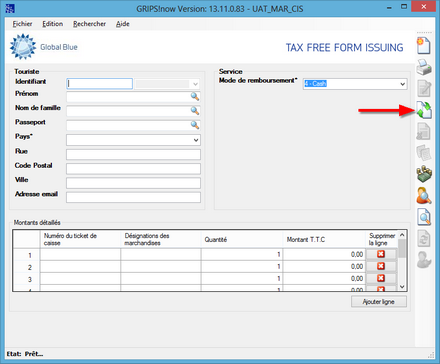Click into the Adresse email field
Image resolution: width=440 pixels, height=364 pixels.
click(133, 197)
